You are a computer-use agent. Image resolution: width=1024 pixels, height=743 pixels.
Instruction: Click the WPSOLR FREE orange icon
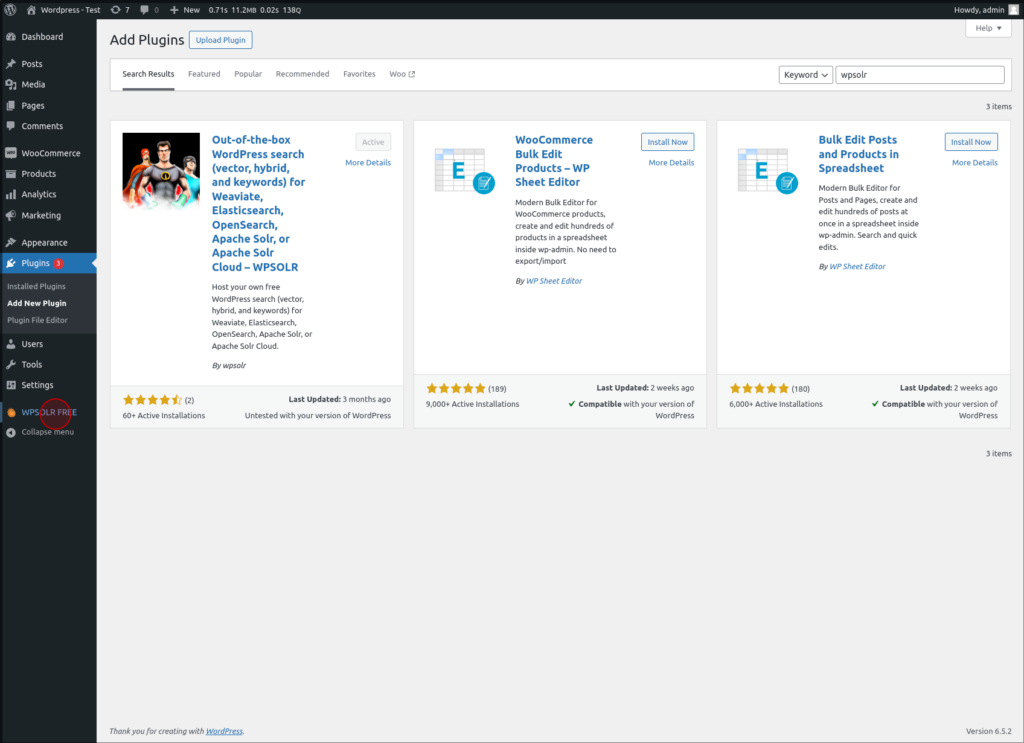click(x=11, y=413)
